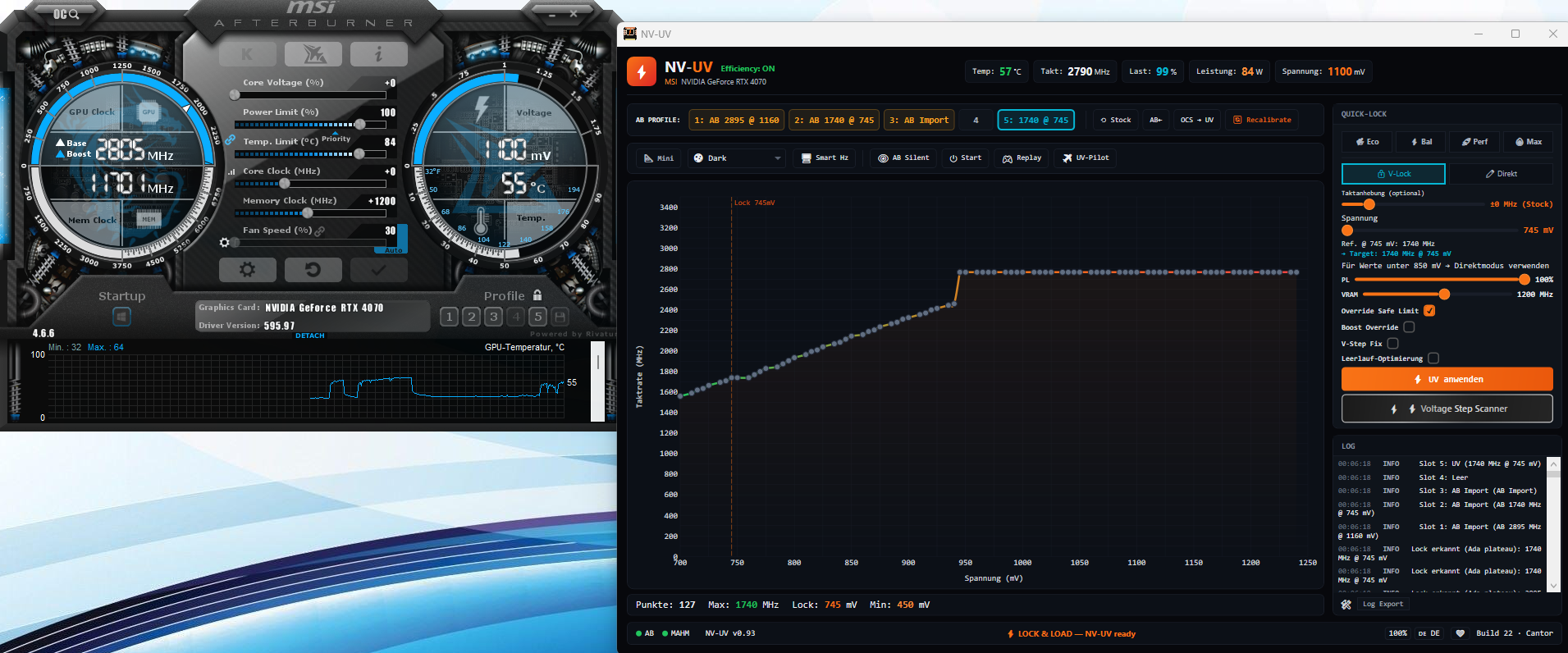Toggle Auto fan speed in Afterburner
Viewport: 1568px width, 653px height.
pyautogui.click(x=393, y=250)
